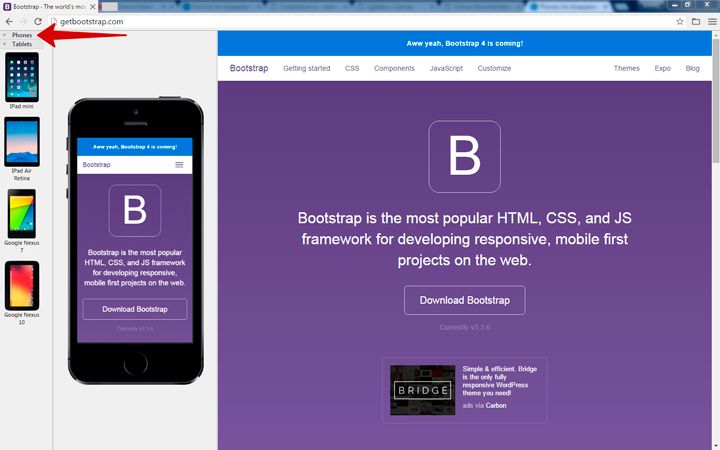Click the browser forward arrow
The image size is (720, 450).
pos(23,21)
